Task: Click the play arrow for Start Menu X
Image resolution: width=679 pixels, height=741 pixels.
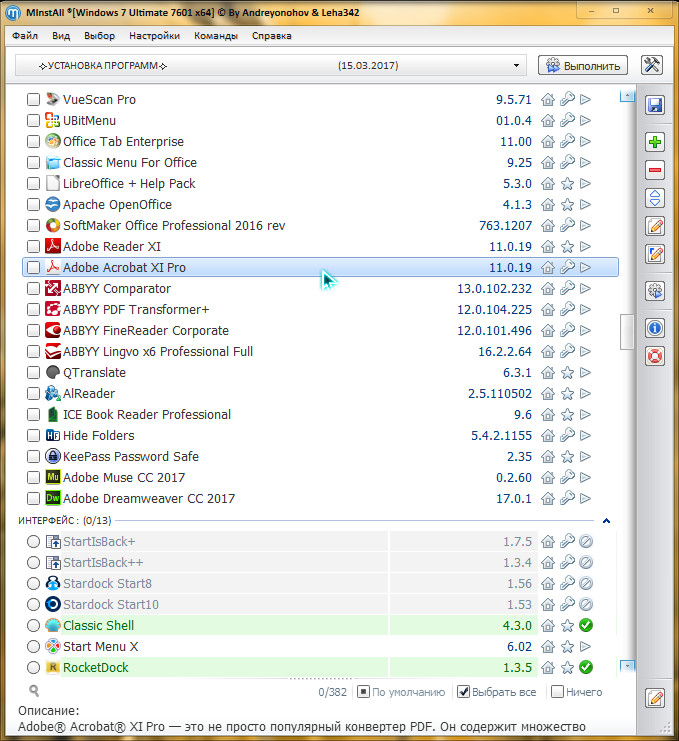Action: pyautogui.click(x=585, y=646)
